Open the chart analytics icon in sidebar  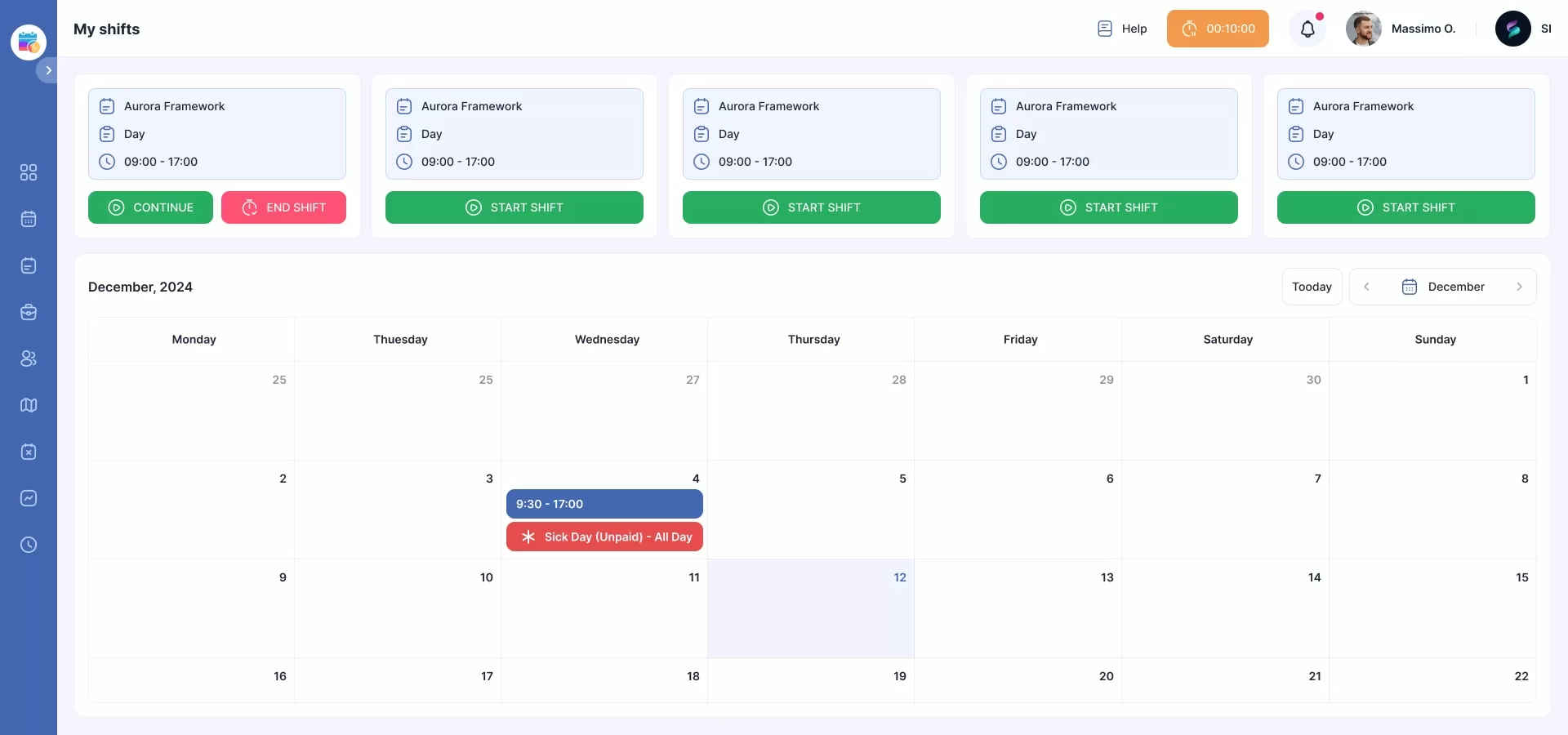click(29, 498)
